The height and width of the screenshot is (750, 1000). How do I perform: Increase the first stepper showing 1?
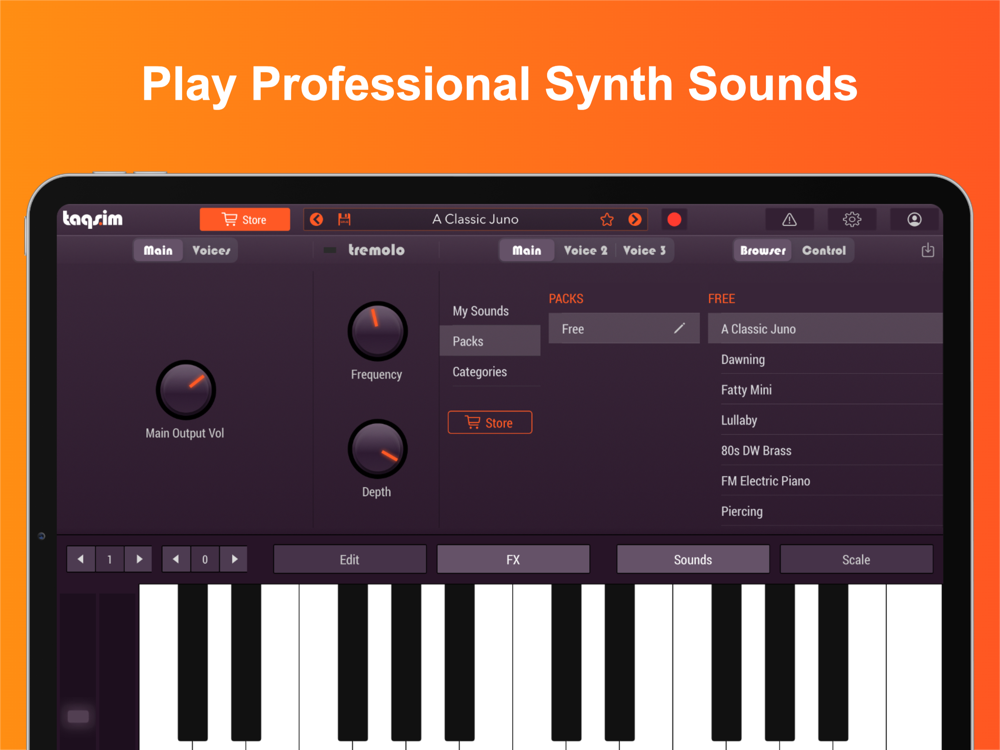coord(138,559)
